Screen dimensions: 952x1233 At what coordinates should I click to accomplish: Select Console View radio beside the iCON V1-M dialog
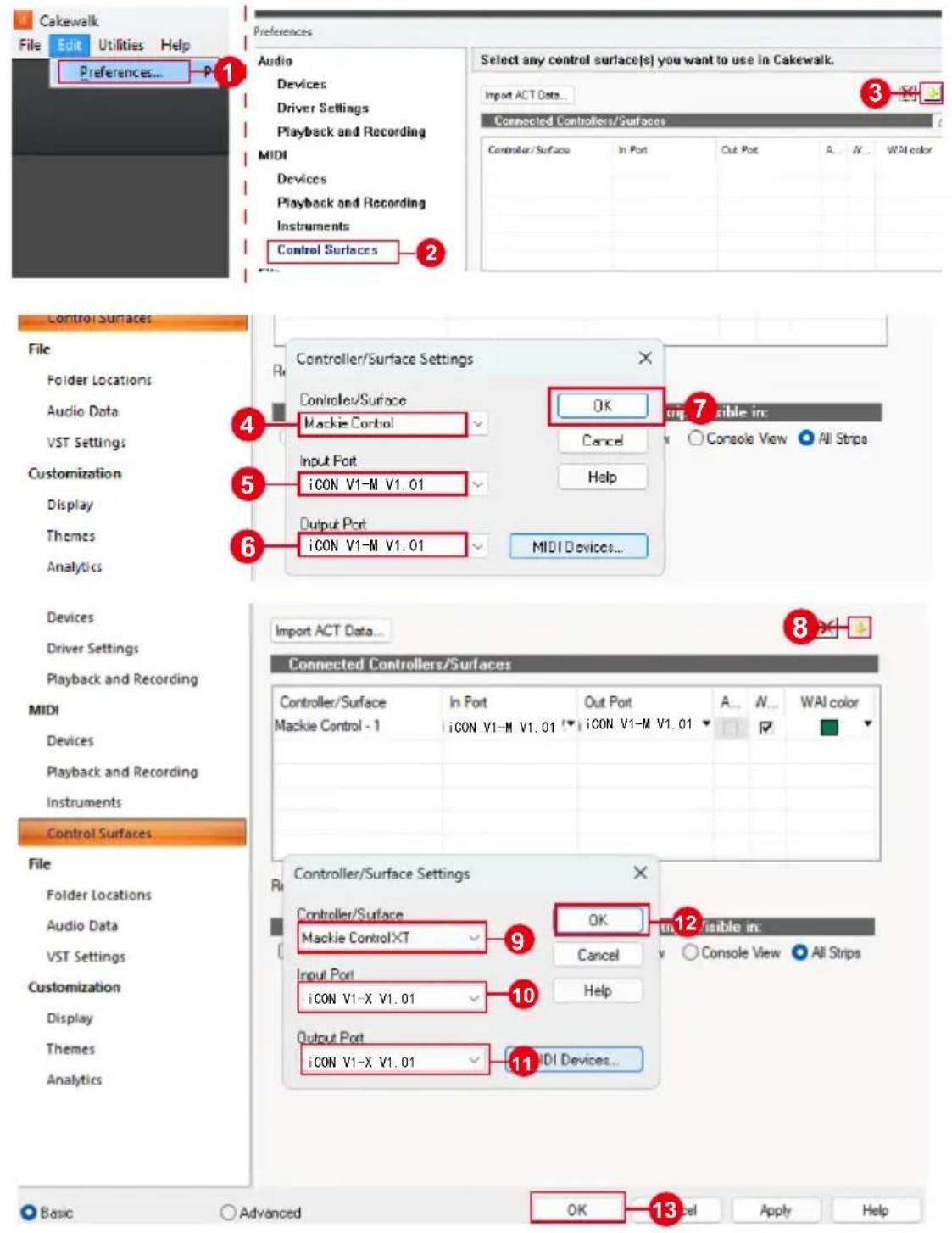[x=695, y=438]
